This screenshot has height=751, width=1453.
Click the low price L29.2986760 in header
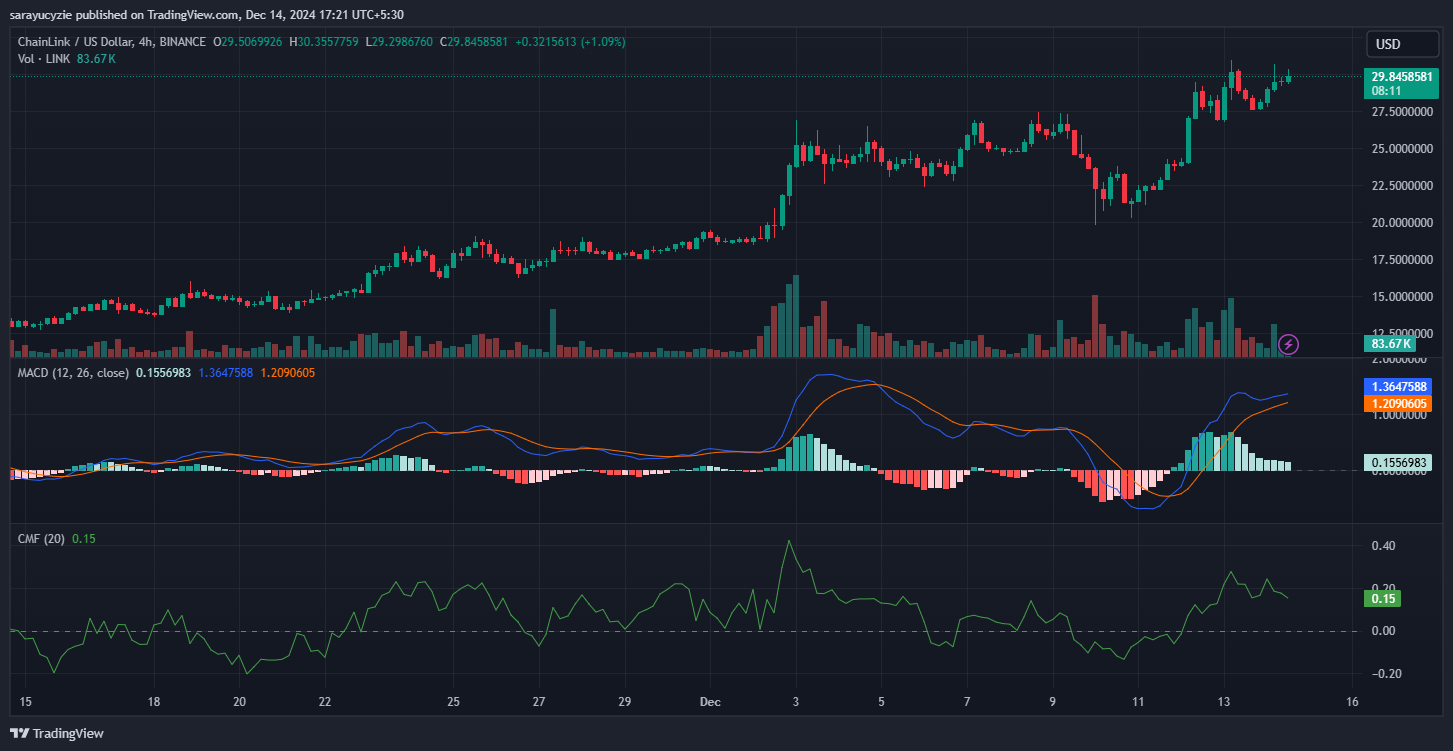(399, 42)
